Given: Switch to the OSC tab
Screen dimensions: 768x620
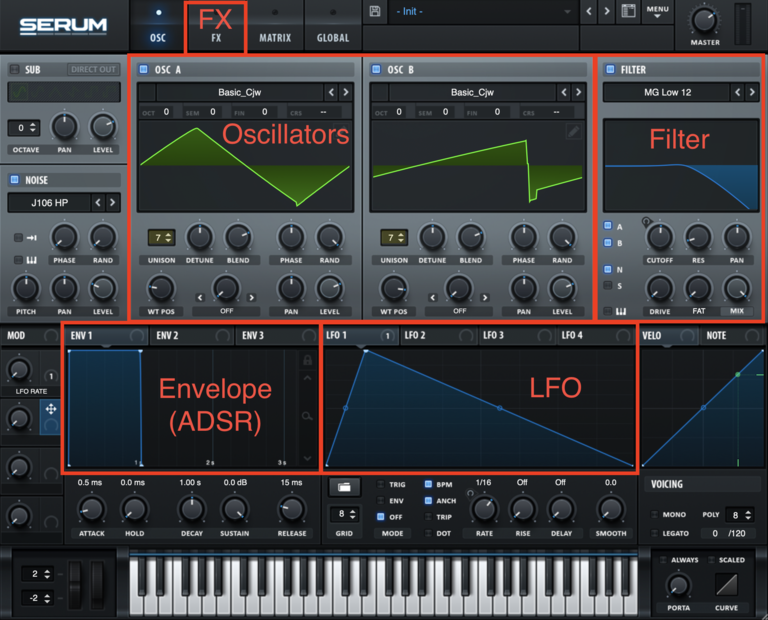Looking at the screenshot, I should [x=158, y=25].
